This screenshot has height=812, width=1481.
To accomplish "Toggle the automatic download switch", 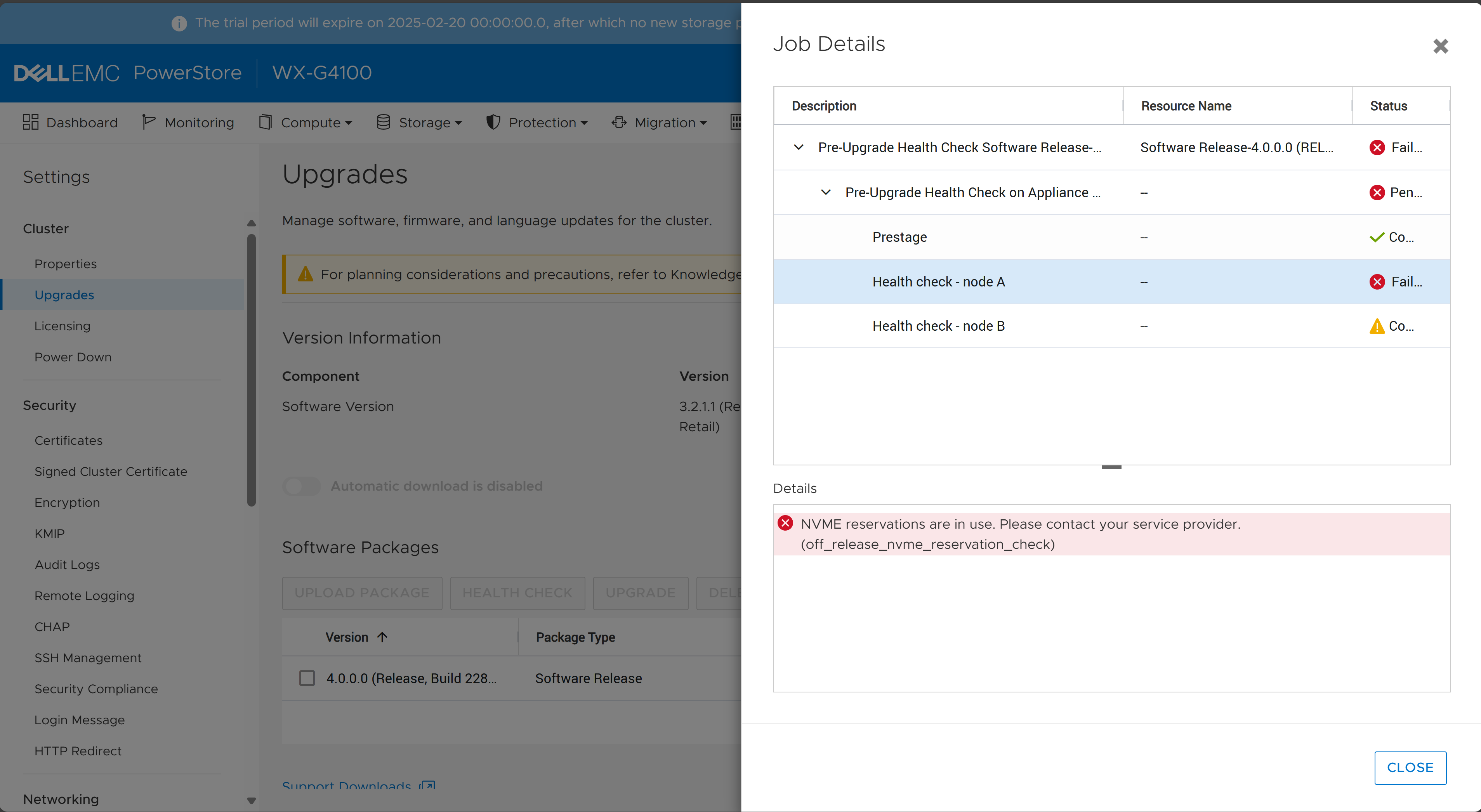I will click(301, 486).
